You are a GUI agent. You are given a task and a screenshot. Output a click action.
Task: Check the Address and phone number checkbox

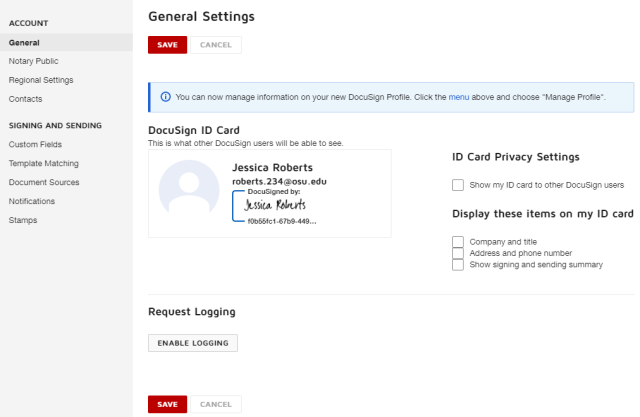(458, 253)
